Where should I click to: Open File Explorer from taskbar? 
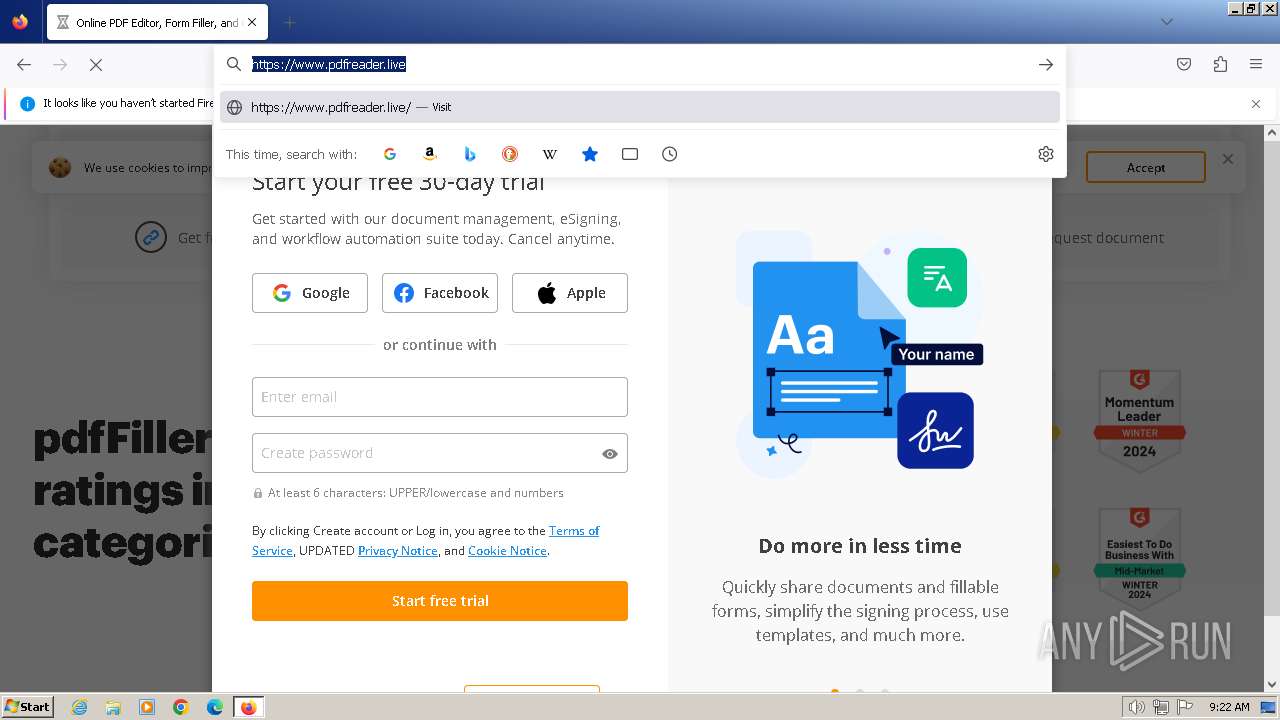pos(113,707)
